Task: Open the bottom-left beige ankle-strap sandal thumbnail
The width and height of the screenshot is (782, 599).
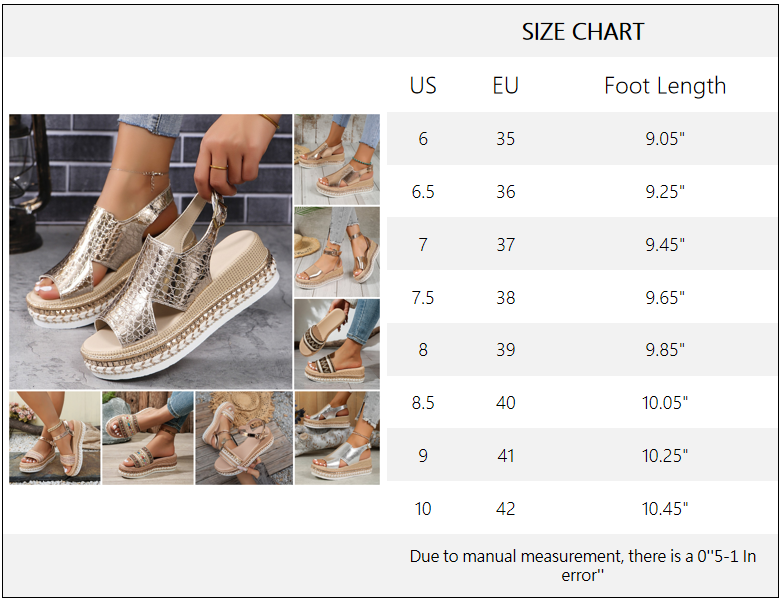Action: 55,437
